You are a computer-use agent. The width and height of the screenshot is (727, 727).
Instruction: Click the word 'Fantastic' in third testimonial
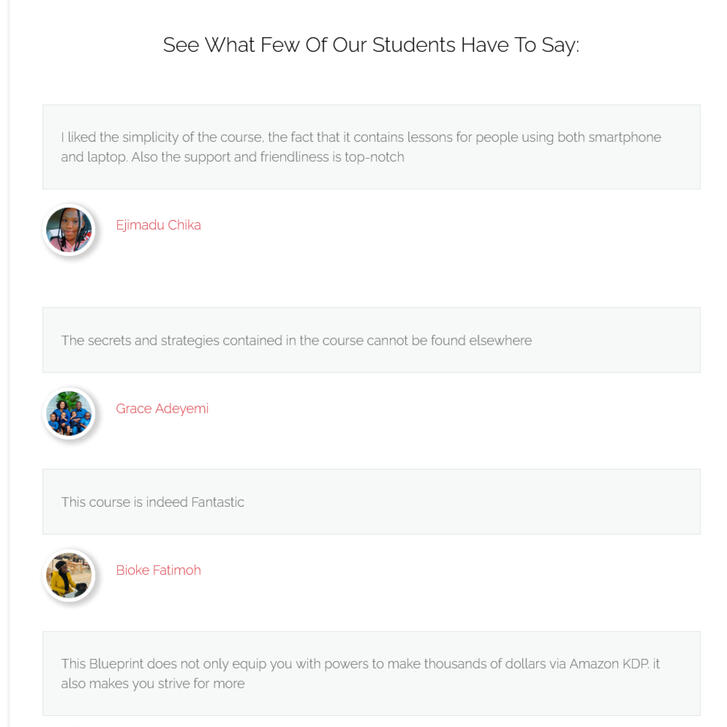217,502
